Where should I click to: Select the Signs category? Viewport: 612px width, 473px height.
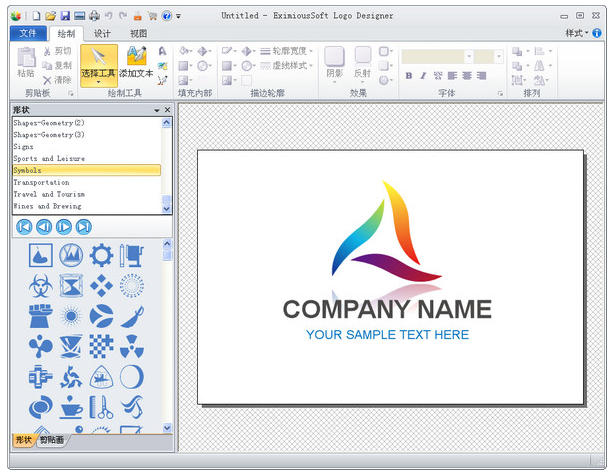(87, 147)
